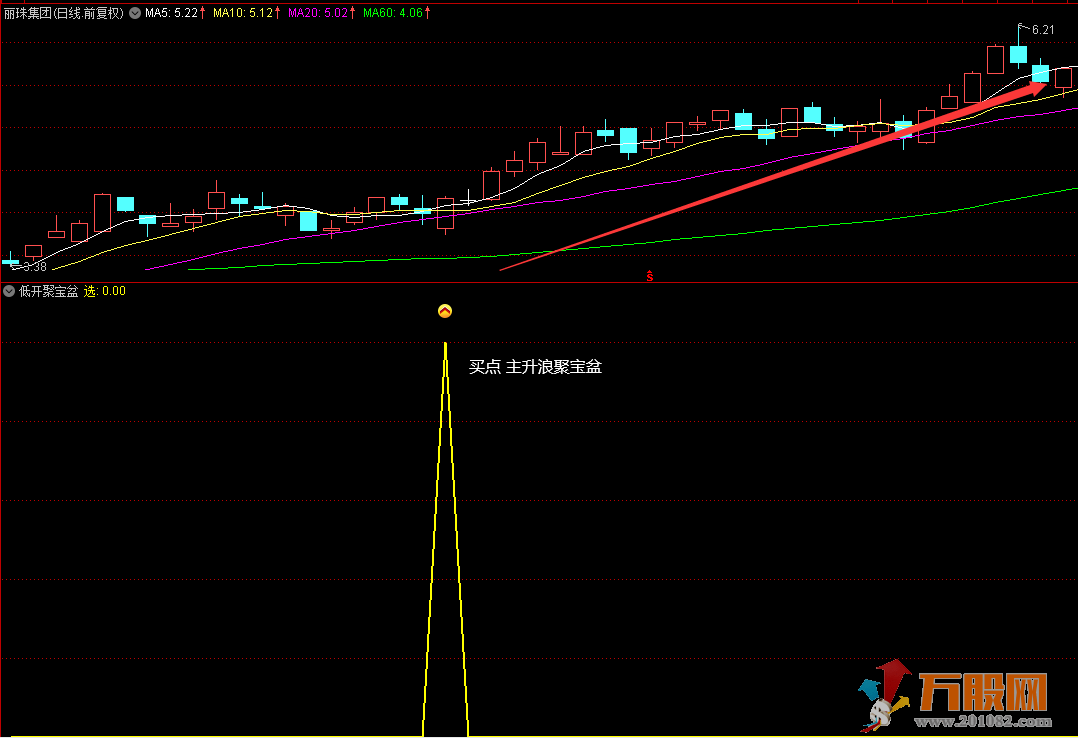Click the yellow up-arrow signal icon

(x=445, y=312)
